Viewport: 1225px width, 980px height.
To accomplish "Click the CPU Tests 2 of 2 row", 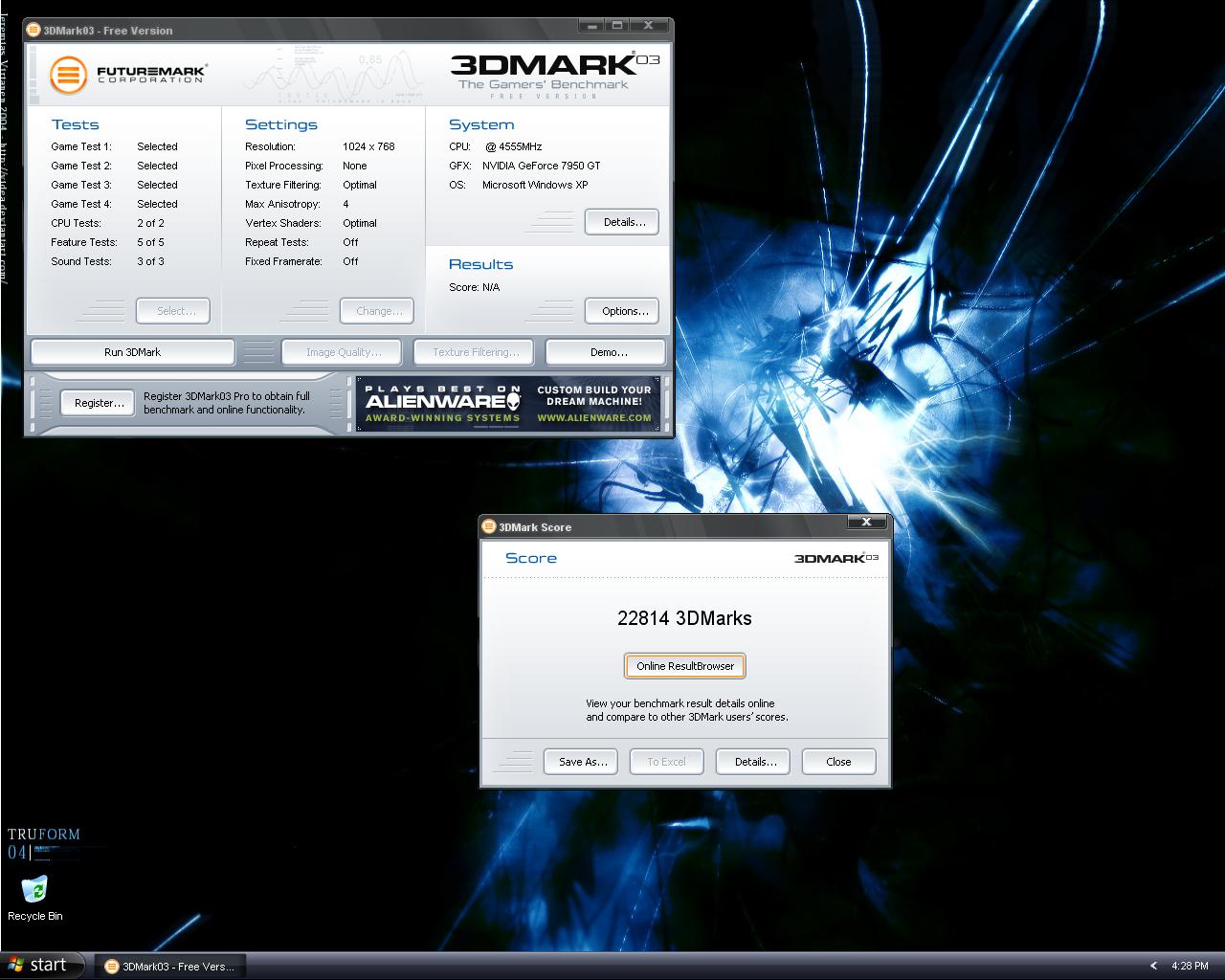I will [x=107, y=223].
